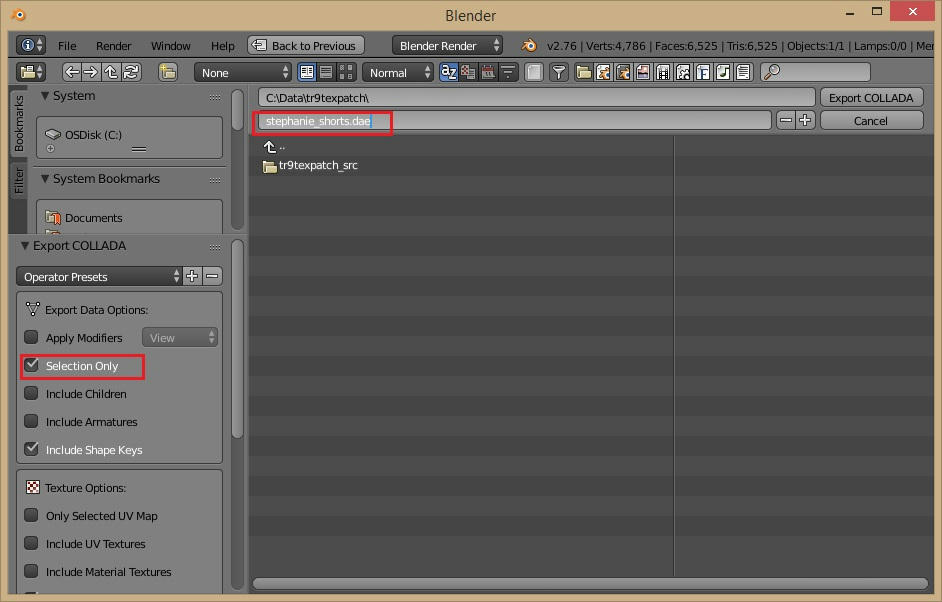Toggle font files filter icon
Screen dimensions: 942x602
click(703, 72)
